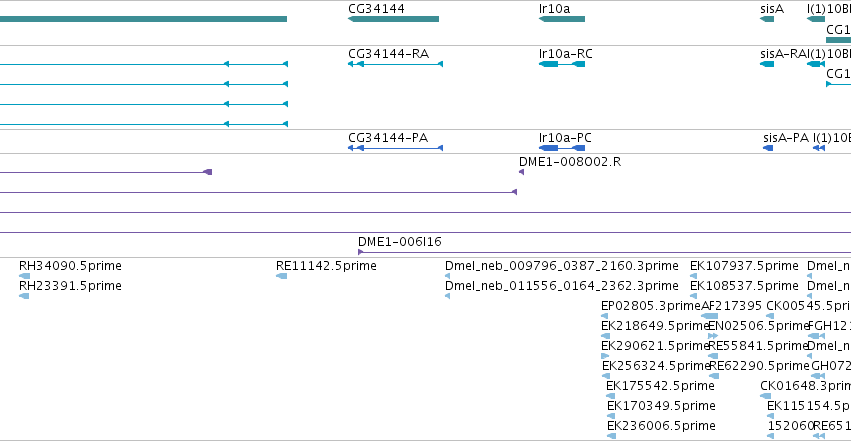Click the EP02805.3prime EST glyph
Image resolution: width=851 pixels, height=441 pixels.
click(x=605, y=316)
